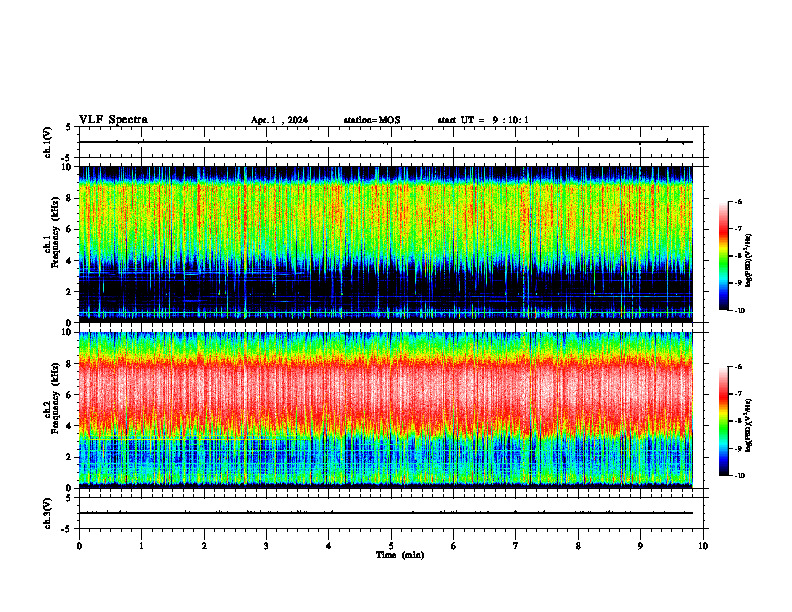Click the color bar beside ch.1 spectrogram
This screenshot has width=792, height=612.
coord(723,256)
